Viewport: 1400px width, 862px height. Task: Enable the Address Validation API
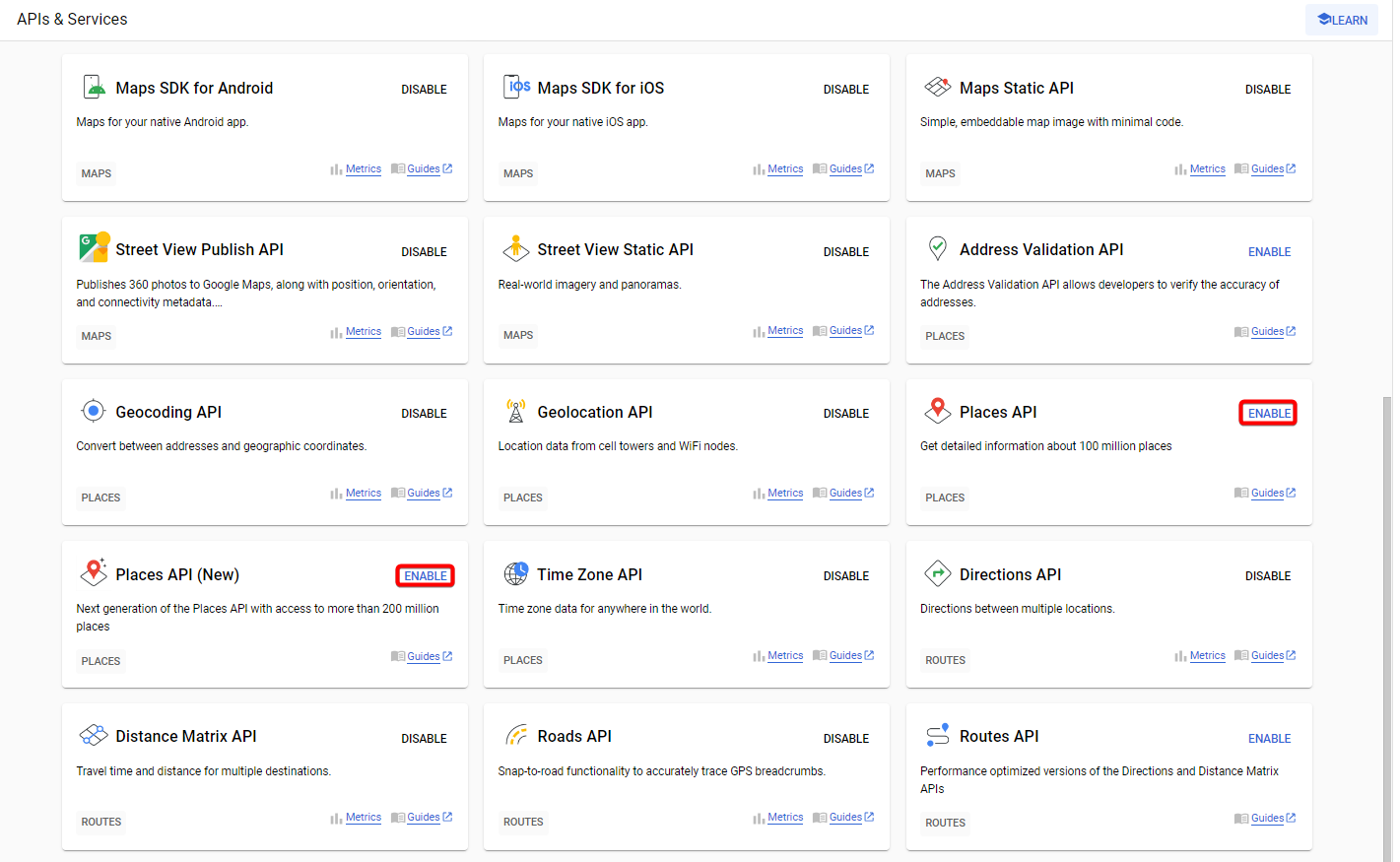(1269, 252)
